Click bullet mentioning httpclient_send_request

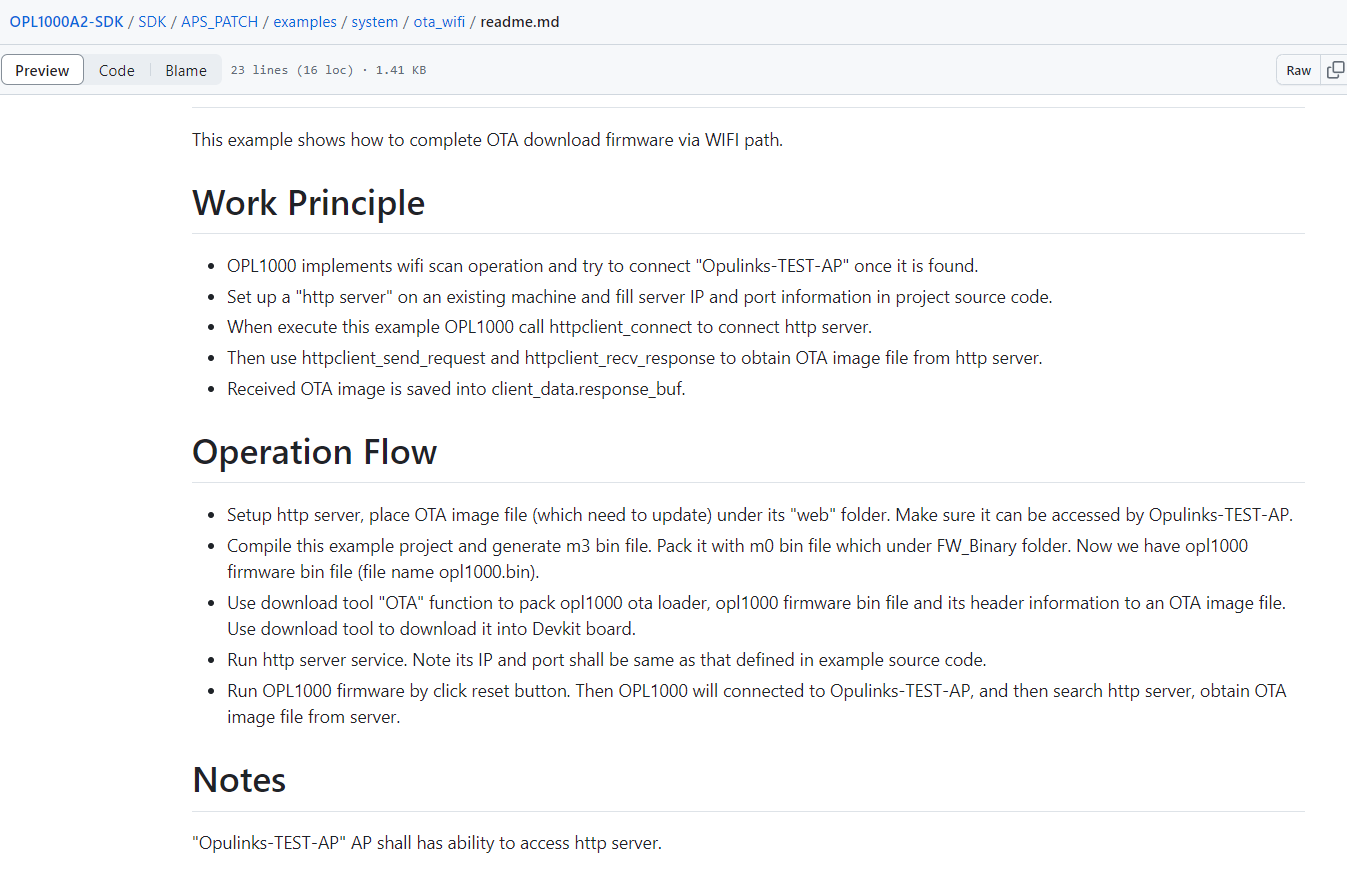[x=635, y=358]
